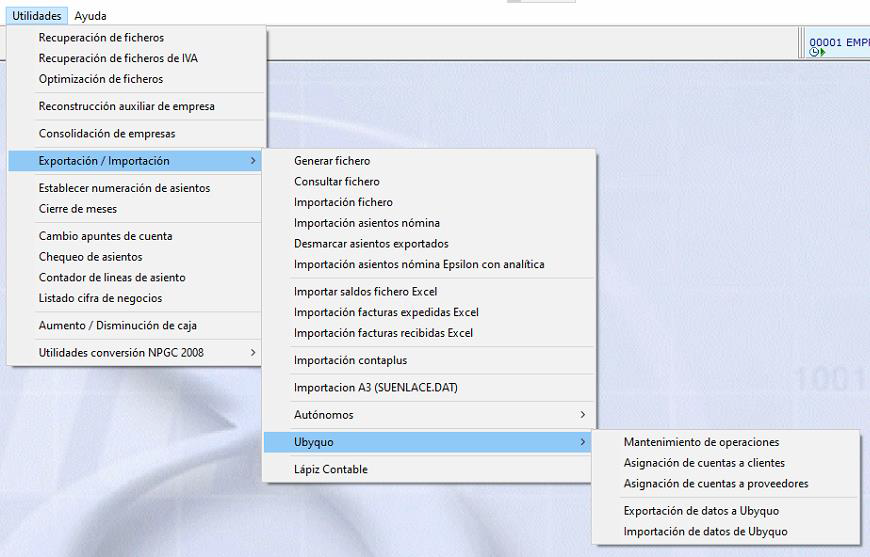Select Cierre de meses
The width and height of the screenshot is (870, 557).
[x=136, y=209]
